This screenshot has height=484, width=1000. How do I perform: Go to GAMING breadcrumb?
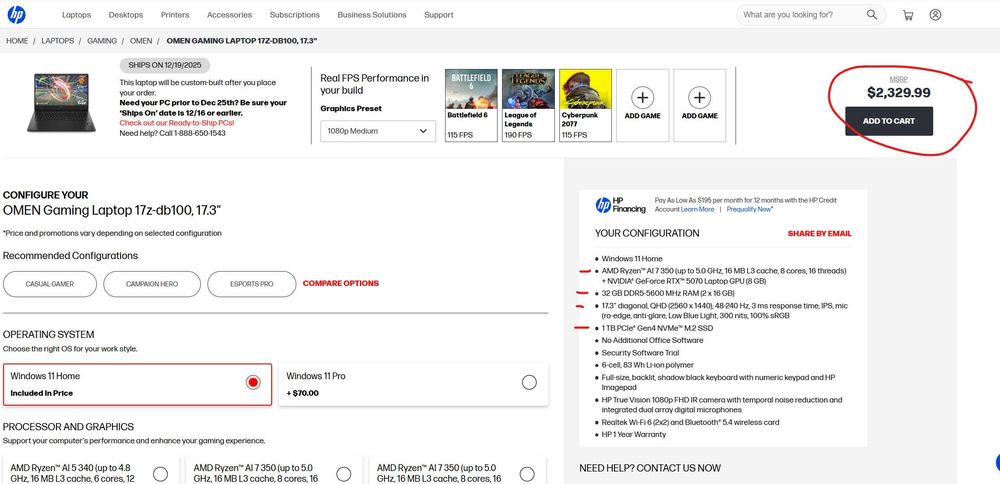[102, 41]
